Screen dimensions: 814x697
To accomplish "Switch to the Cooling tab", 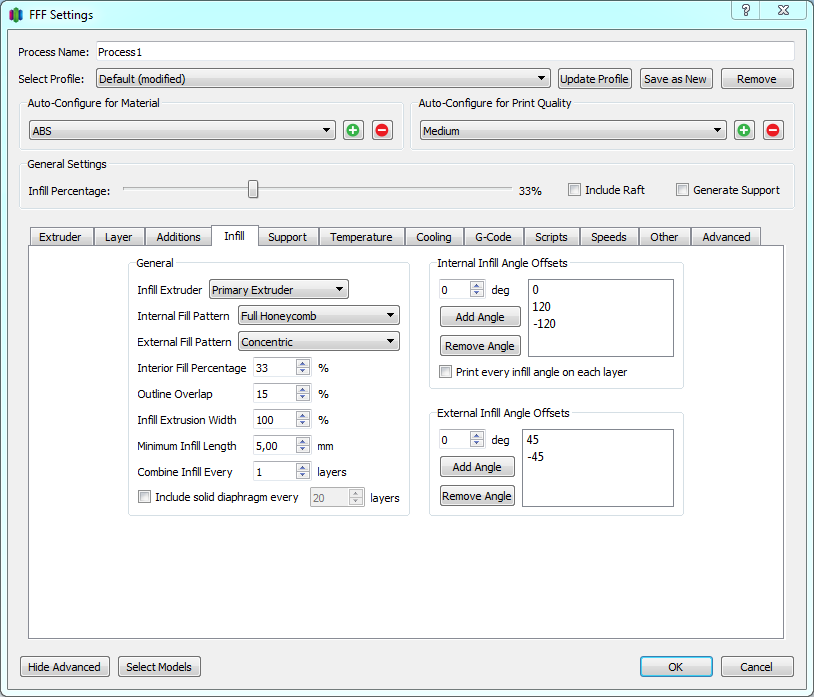I will click(433, 237).
